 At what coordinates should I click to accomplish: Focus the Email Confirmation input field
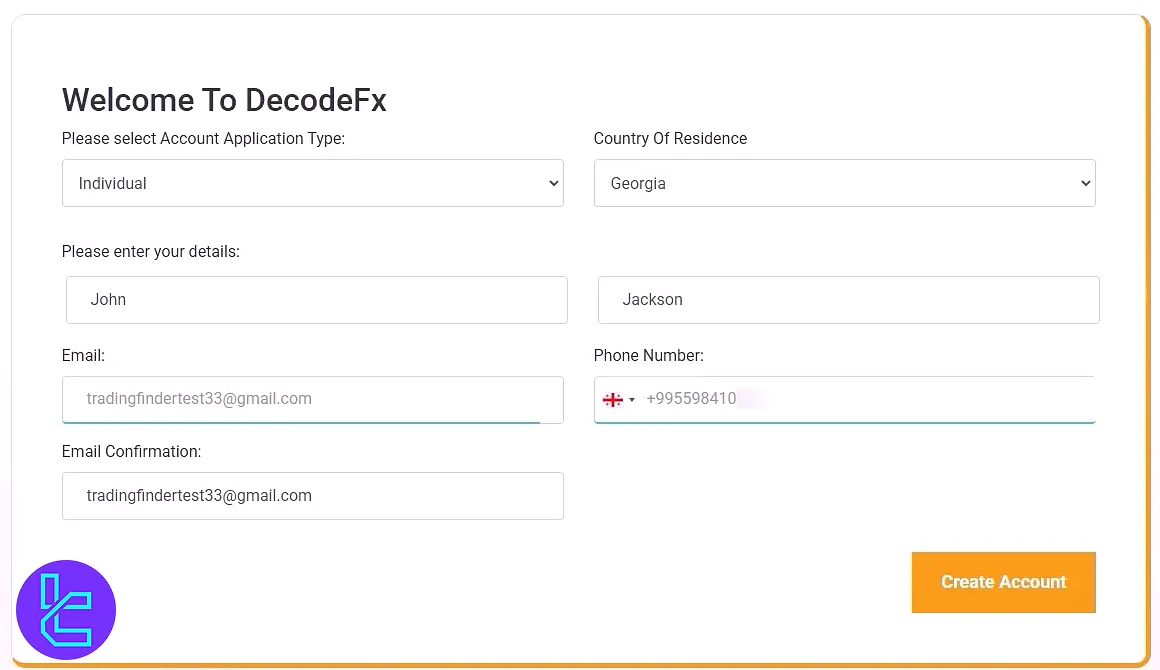312,495
